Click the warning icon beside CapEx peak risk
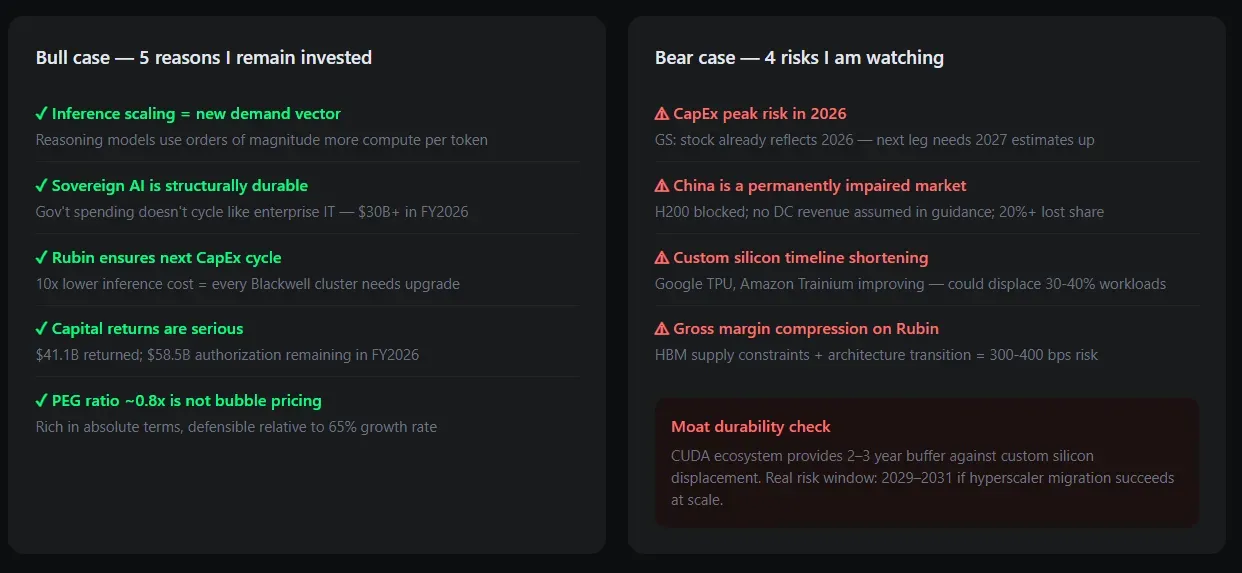This screenshot has width=1242, height=573. click(x=662, y=114)
